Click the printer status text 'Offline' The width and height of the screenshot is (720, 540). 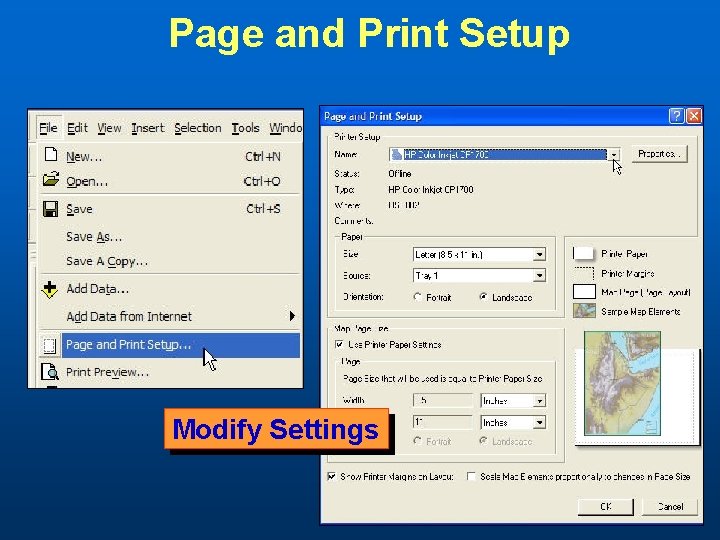point(399,174)
